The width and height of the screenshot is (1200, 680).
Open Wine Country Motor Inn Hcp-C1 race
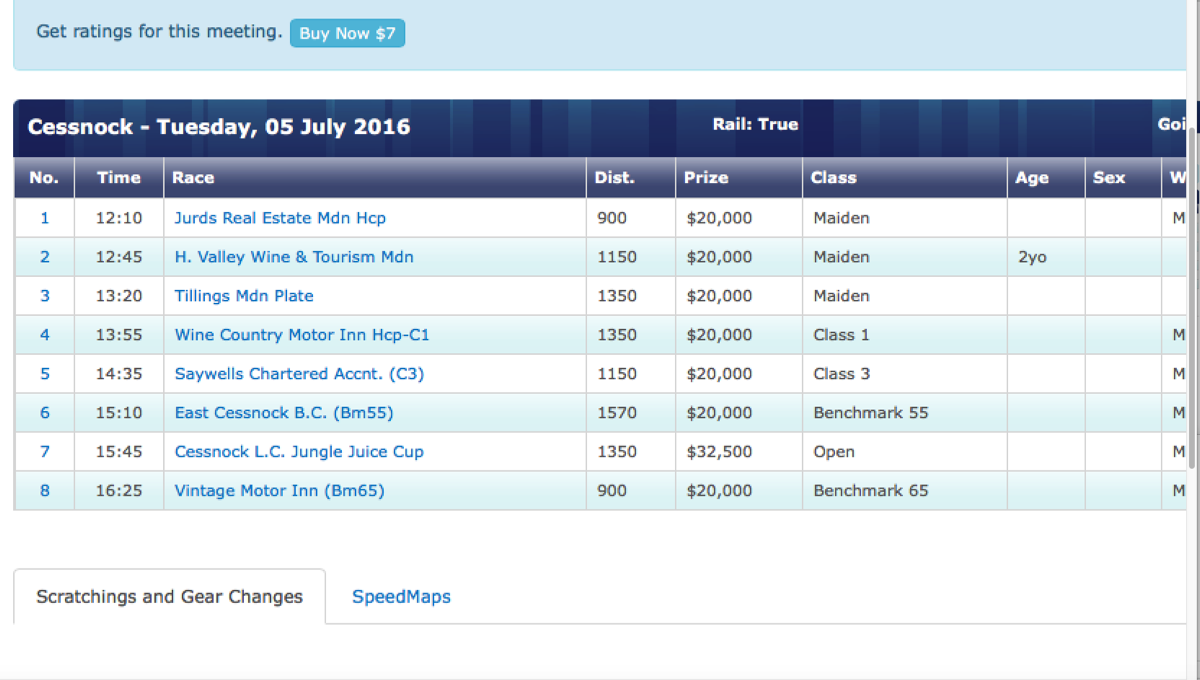pos(302,335)
